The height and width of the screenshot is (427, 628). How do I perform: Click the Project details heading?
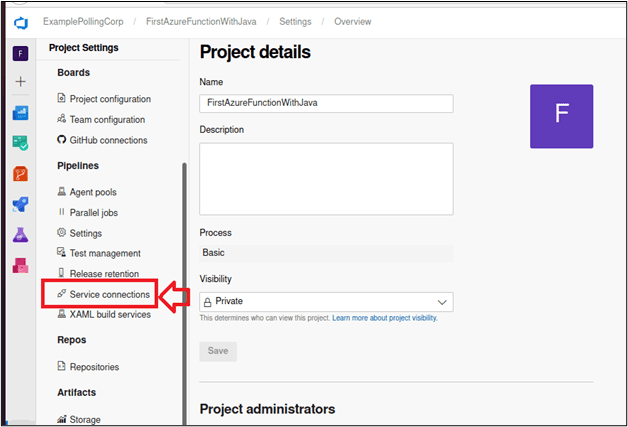[255, 52]
